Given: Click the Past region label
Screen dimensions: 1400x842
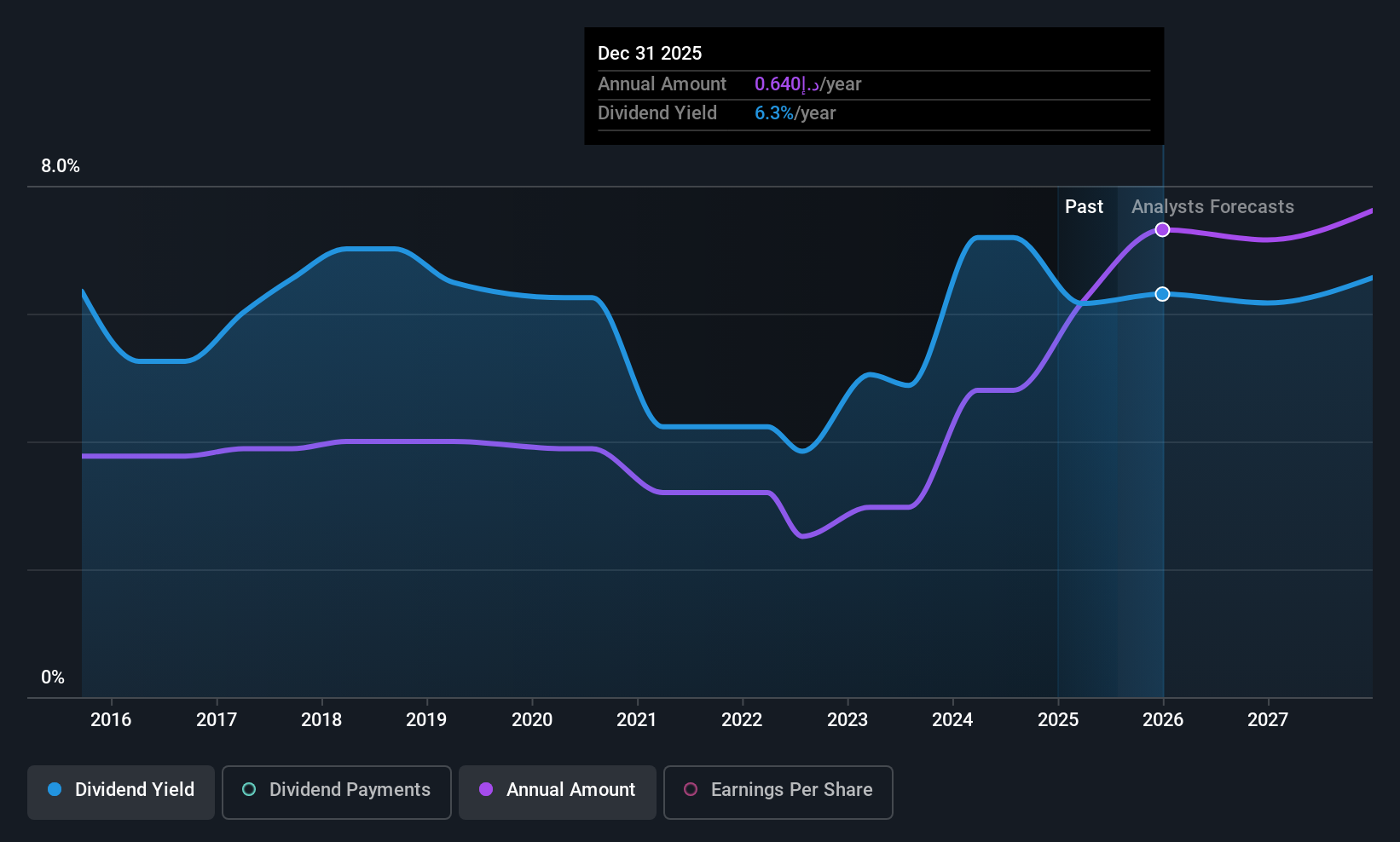Looking at the screenshot, I should point(1084,206).
